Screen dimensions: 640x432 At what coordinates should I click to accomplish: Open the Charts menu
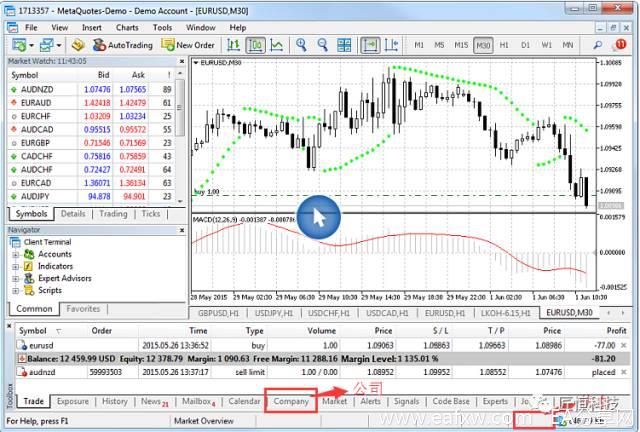pyautogui.click(x=127, y=27)
